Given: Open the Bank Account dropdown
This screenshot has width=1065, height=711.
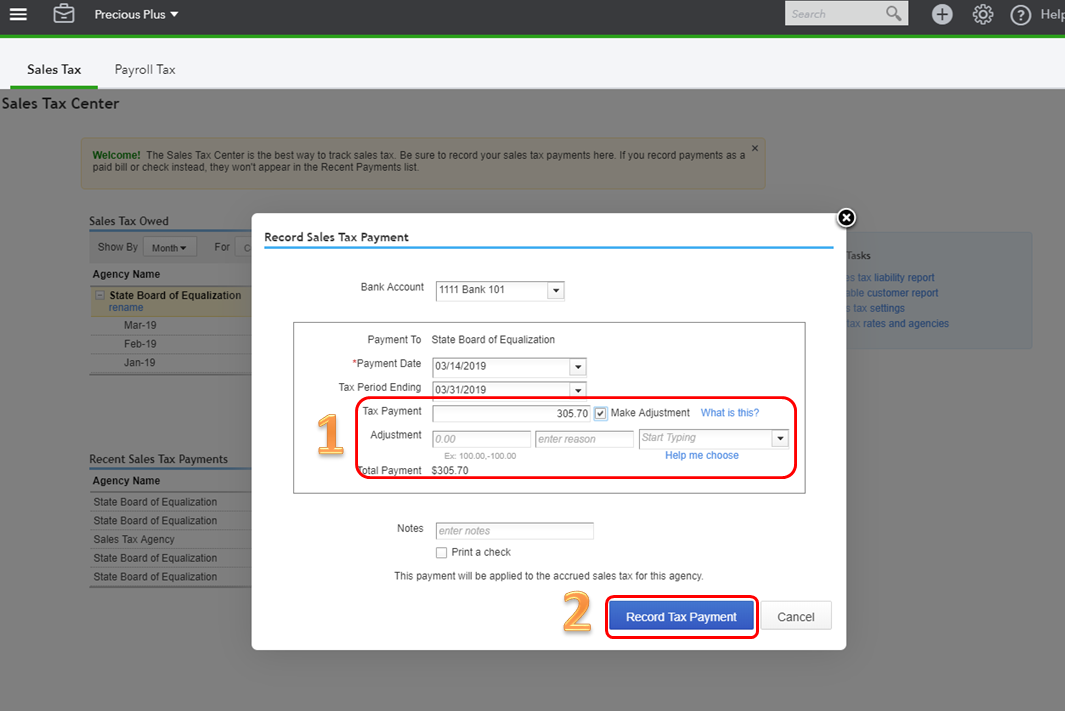Looking at the screenshot, I should [x=556, y=290].
